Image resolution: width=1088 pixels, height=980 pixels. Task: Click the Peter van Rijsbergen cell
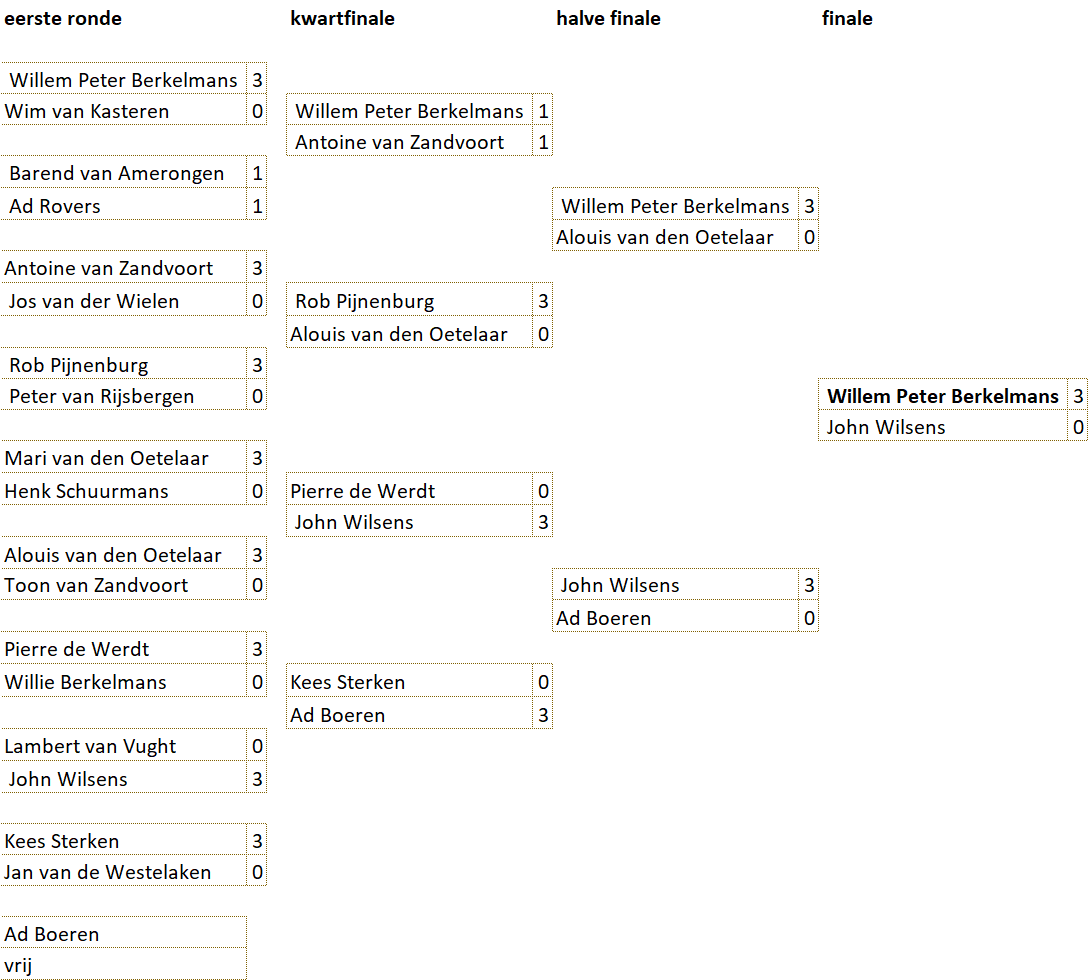tap(102, 396)
